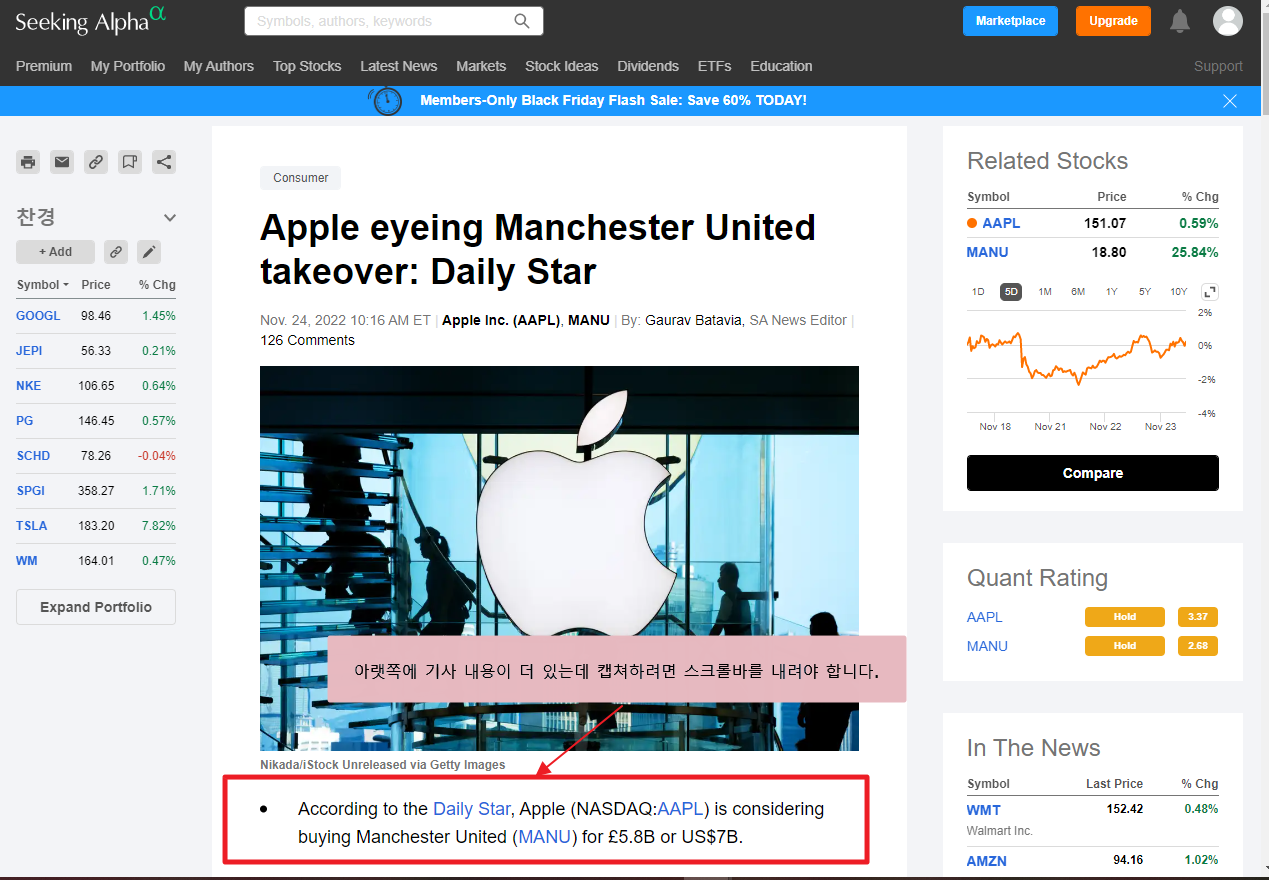Click the Seeking Alpha logo
This screenshot has height=880, width=1269.
tap(90, 20)
